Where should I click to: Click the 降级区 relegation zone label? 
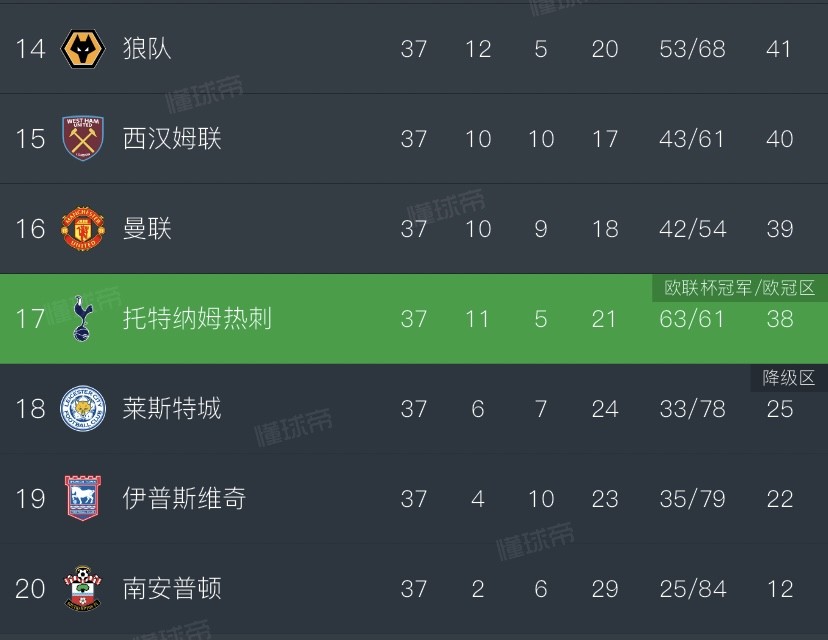tap(789, 378)
